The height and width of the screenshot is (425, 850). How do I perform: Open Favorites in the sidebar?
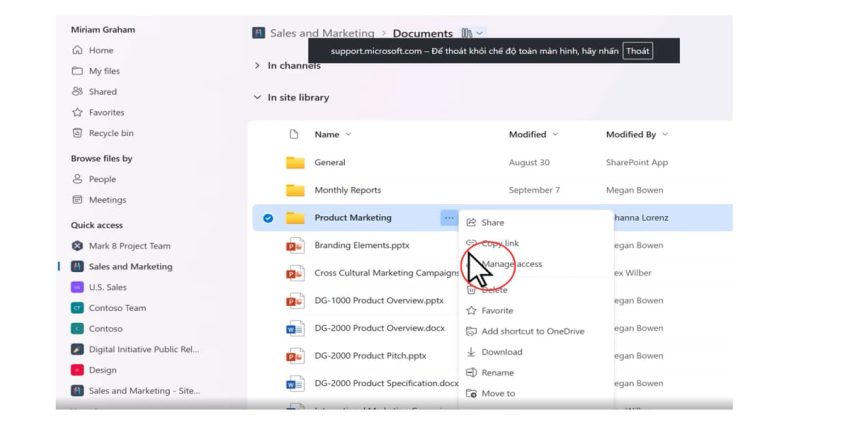click(x=98, y=112)
